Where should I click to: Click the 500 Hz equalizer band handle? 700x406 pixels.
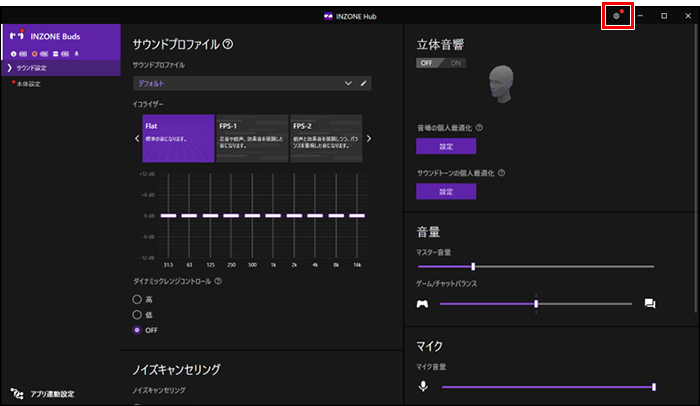252,216
